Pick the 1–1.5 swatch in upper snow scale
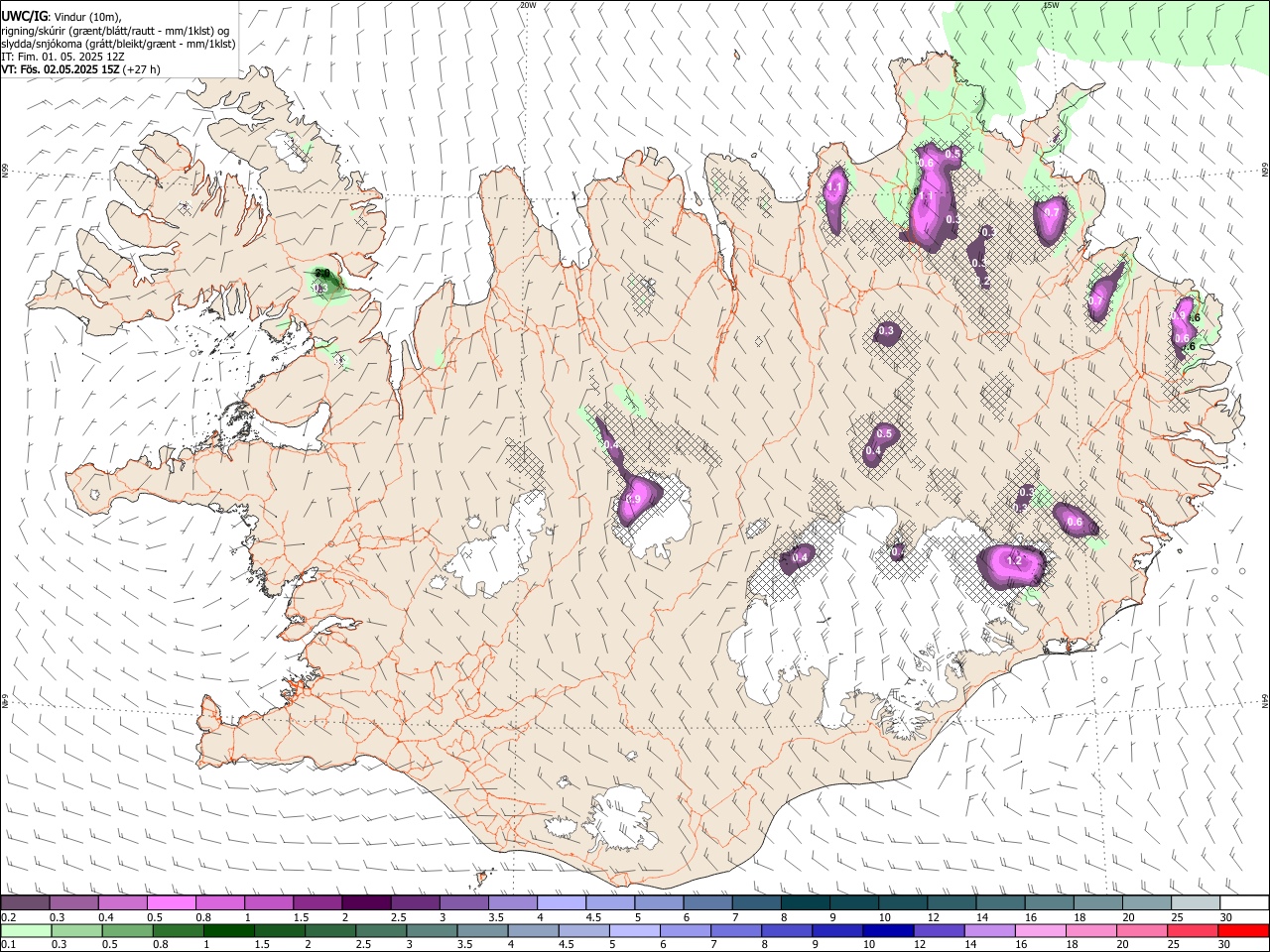This screenshot has width=1270, height=952. point(268,902)
